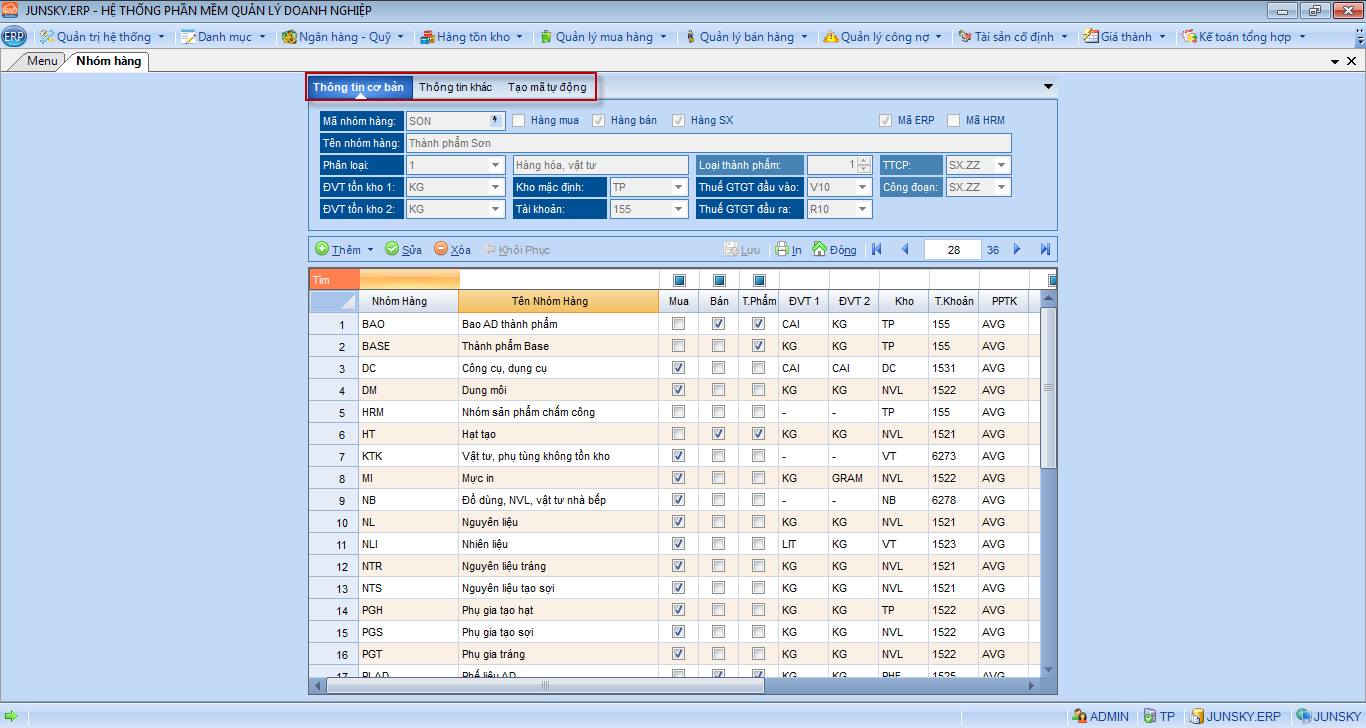Open the Hàng tồn kho menu
The height and width of the screenshot is (728, 1366).
click(x=472, y=37)
